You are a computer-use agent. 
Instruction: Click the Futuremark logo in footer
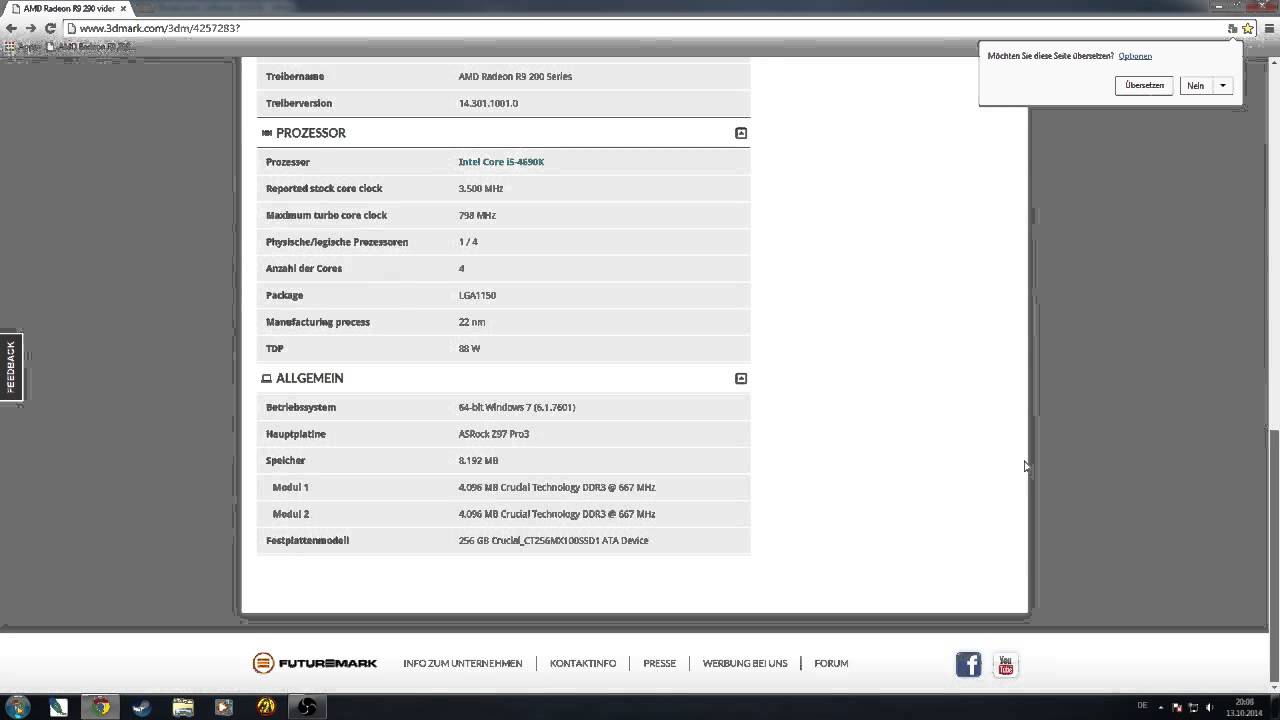[315, 663]
